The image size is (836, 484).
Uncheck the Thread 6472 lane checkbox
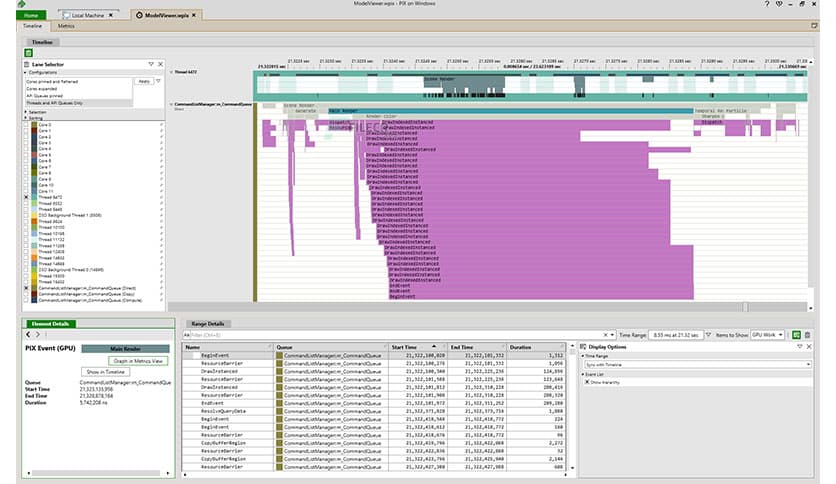click(x=27, y=198)
